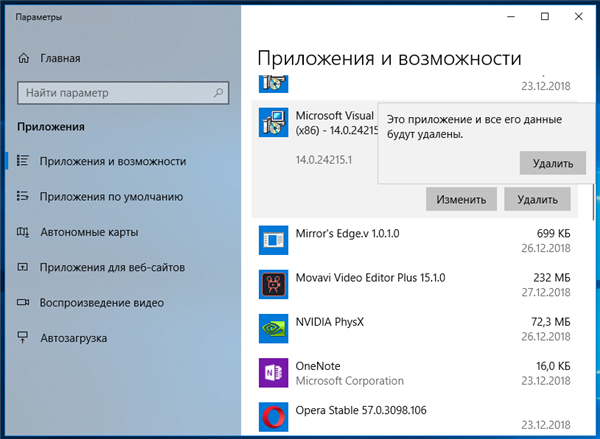Click Microsoft Corporation publisher text
The image size is (600, 439).
tap(350, 381)
